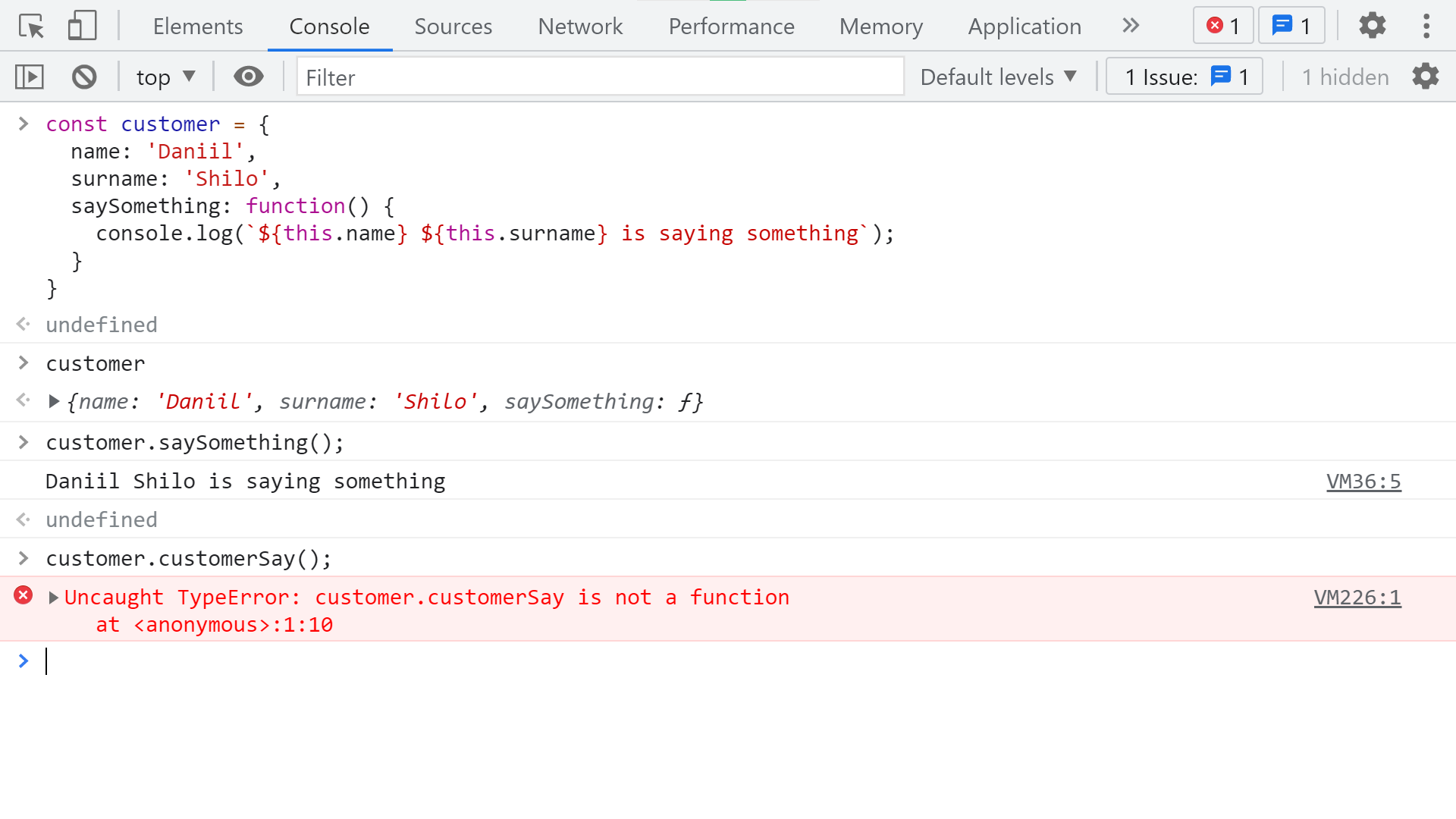Click the 1 Issue button
The height and width of the screenshot is (819, 1456).
tap(1184, 77)
